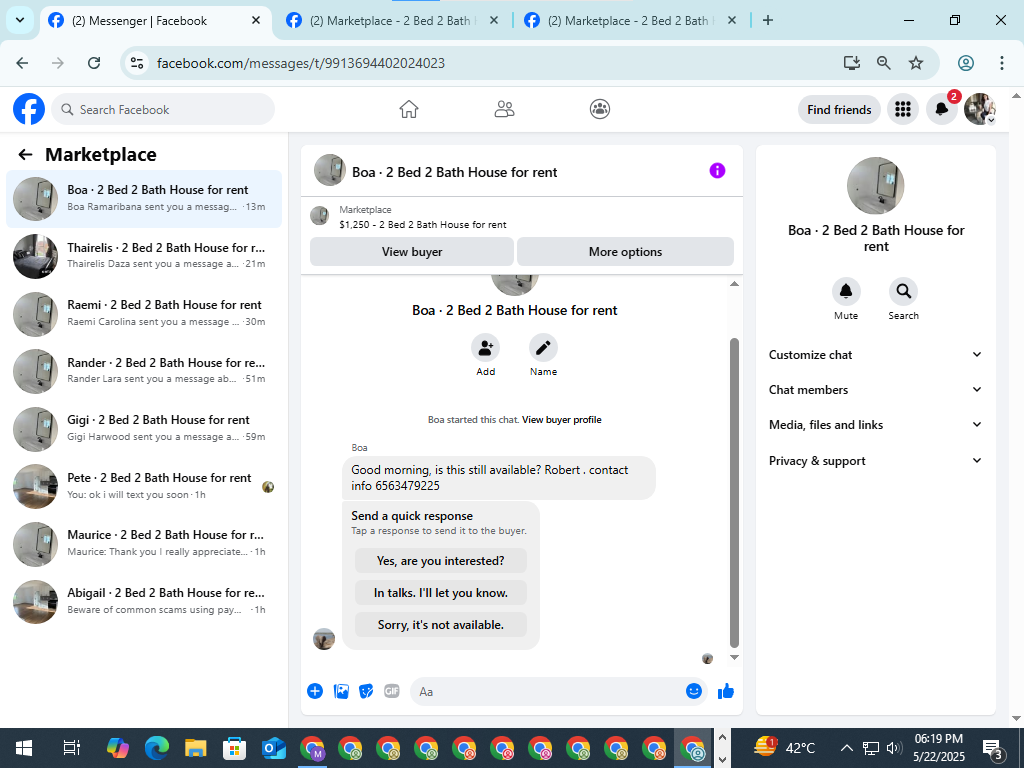Screen dimensions: 1024x768
Task: Expand Media, files and links section
Action: click(875, 424)
